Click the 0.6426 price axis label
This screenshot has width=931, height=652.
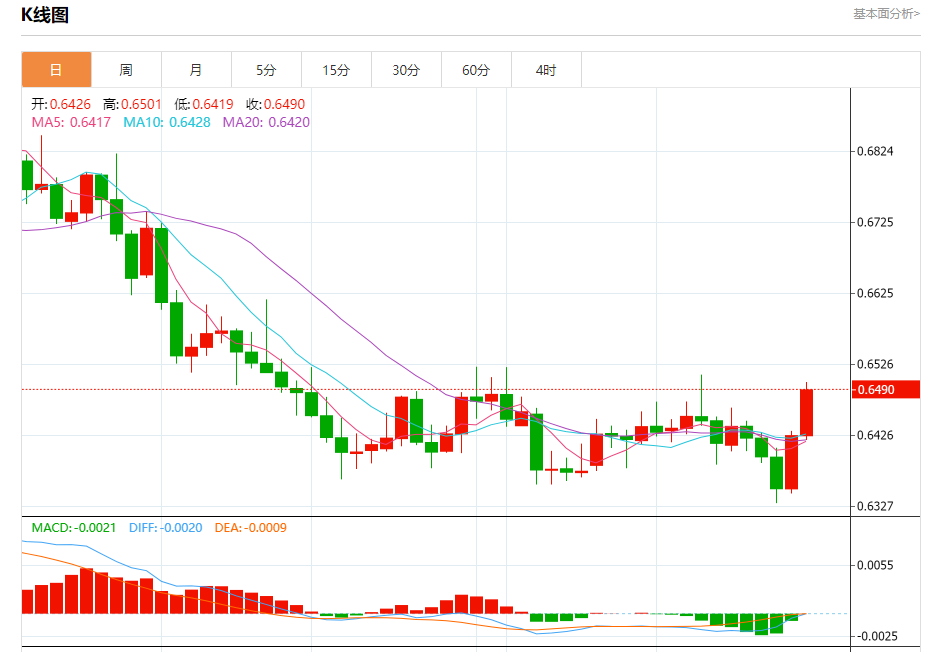pyautogui.click(x=875, y=435)
